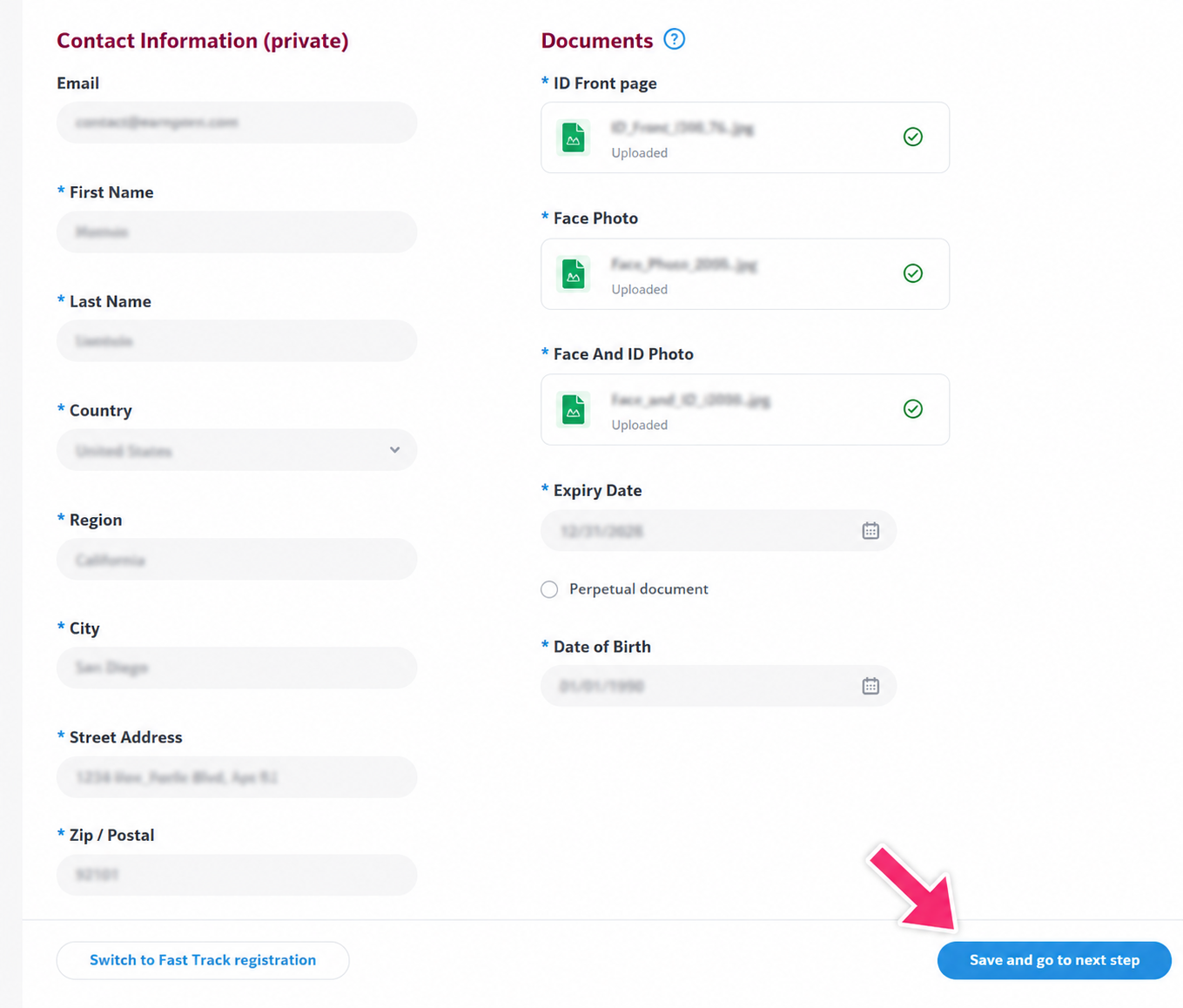Click the Street Address input field
This screenshot has height=1008, width=1183.
tap(237, 776)
